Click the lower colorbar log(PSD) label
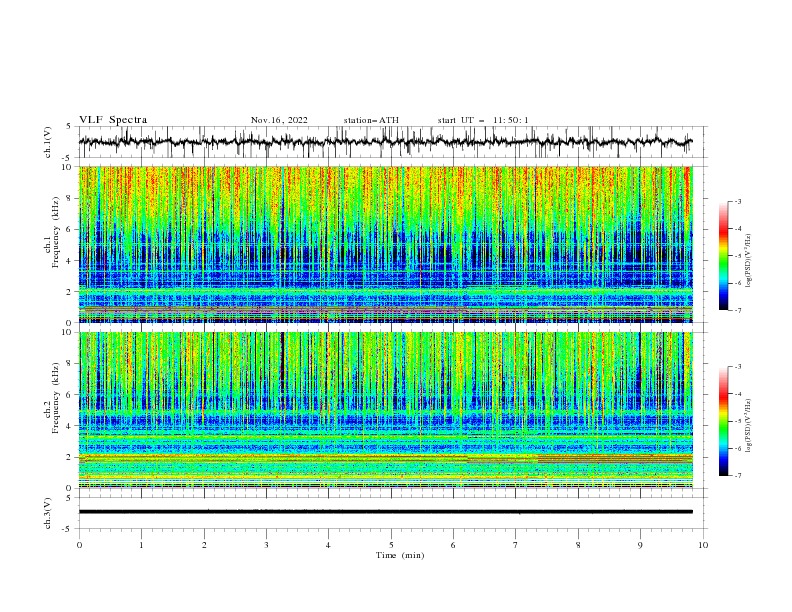The width and height of the screenshot is (792, 612). (x=750, y=426)
